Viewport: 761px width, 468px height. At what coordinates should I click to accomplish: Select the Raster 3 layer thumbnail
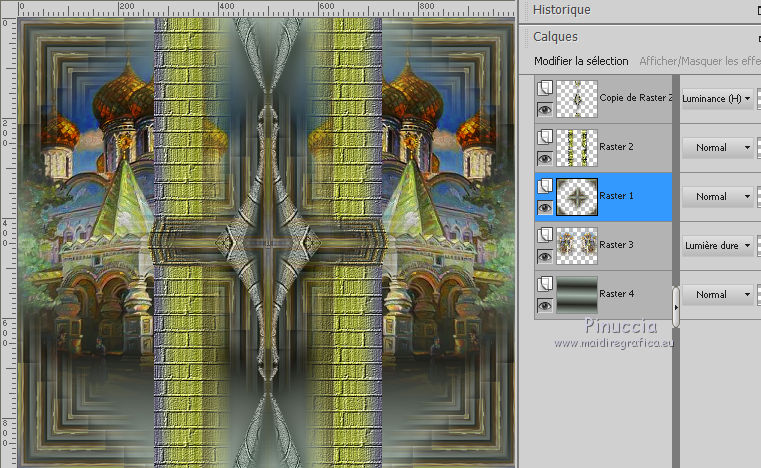tap(577, 246)
